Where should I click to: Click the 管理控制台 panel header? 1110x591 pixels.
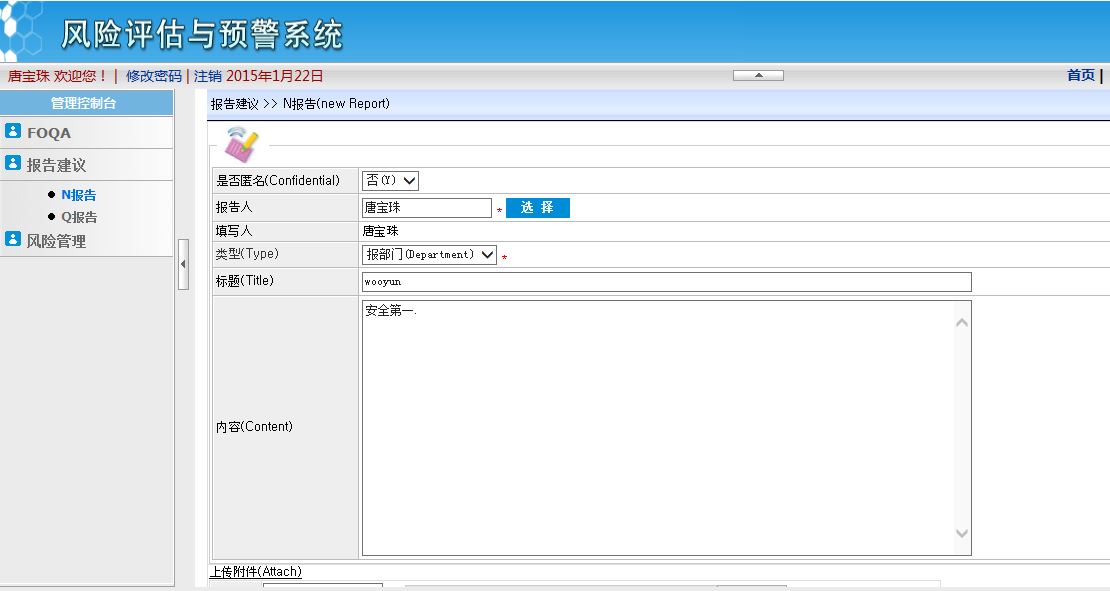pyautogui.click(x=86, y=103)
